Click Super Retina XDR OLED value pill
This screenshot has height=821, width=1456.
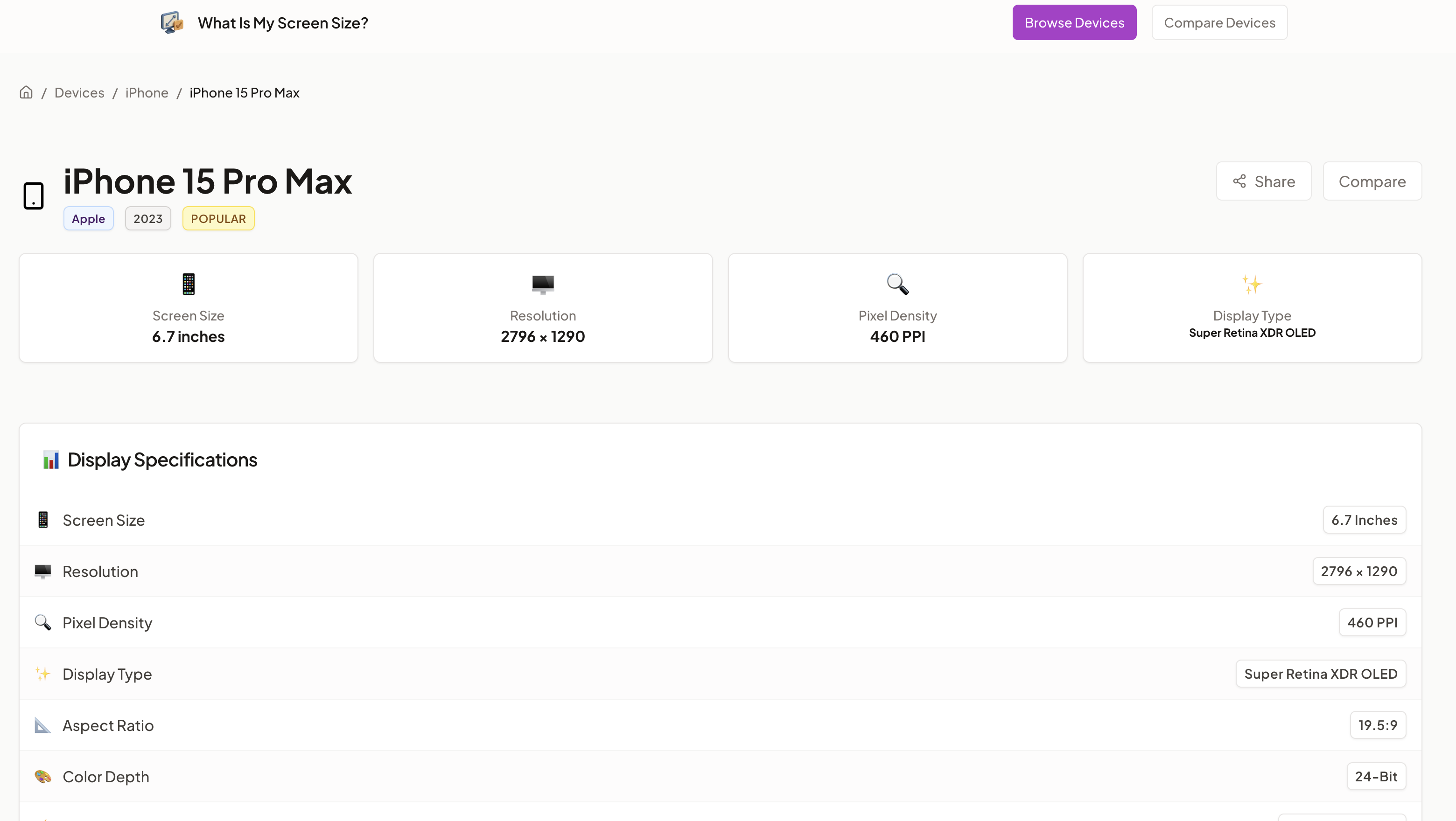(1320, 674)
